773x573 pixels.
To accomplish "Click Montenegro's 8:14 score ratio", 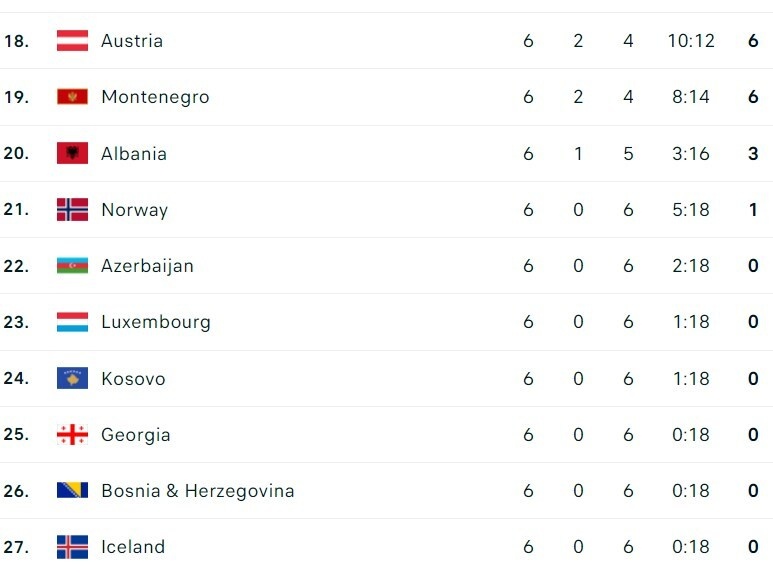I will 691,97.
